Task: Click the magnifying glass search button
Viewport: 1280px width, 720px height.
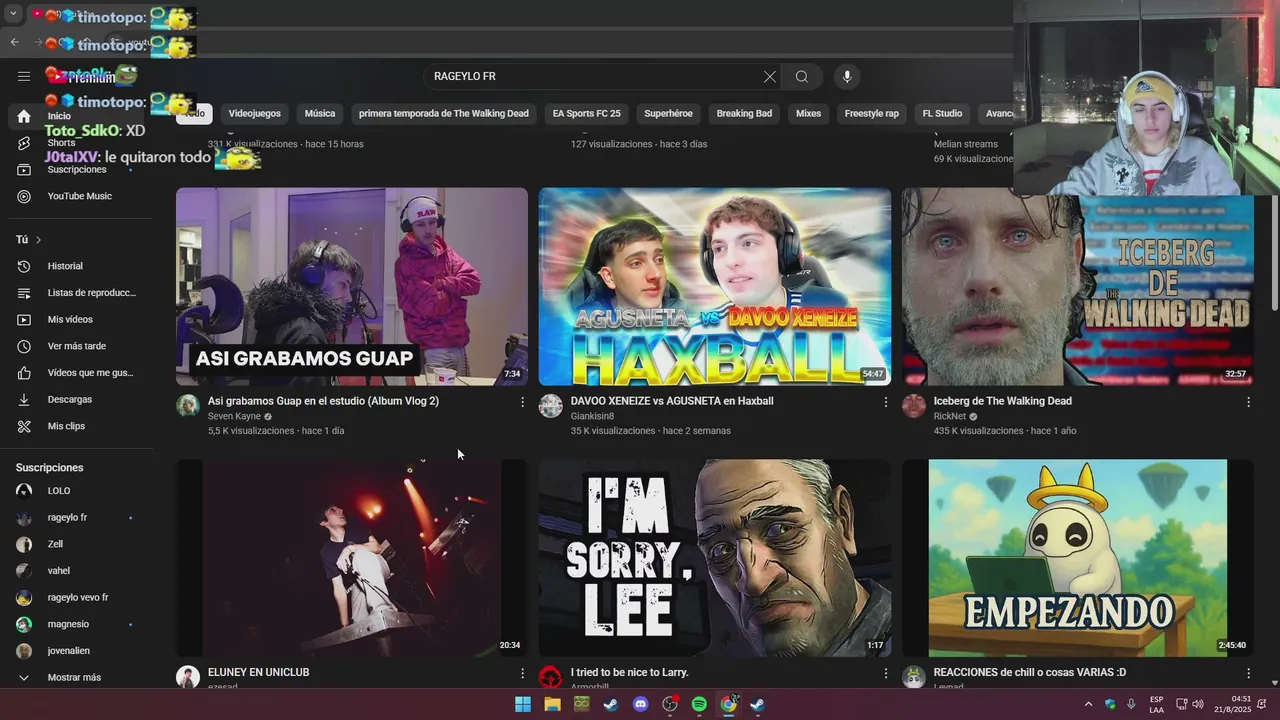Action: click(x=802, y=76)
